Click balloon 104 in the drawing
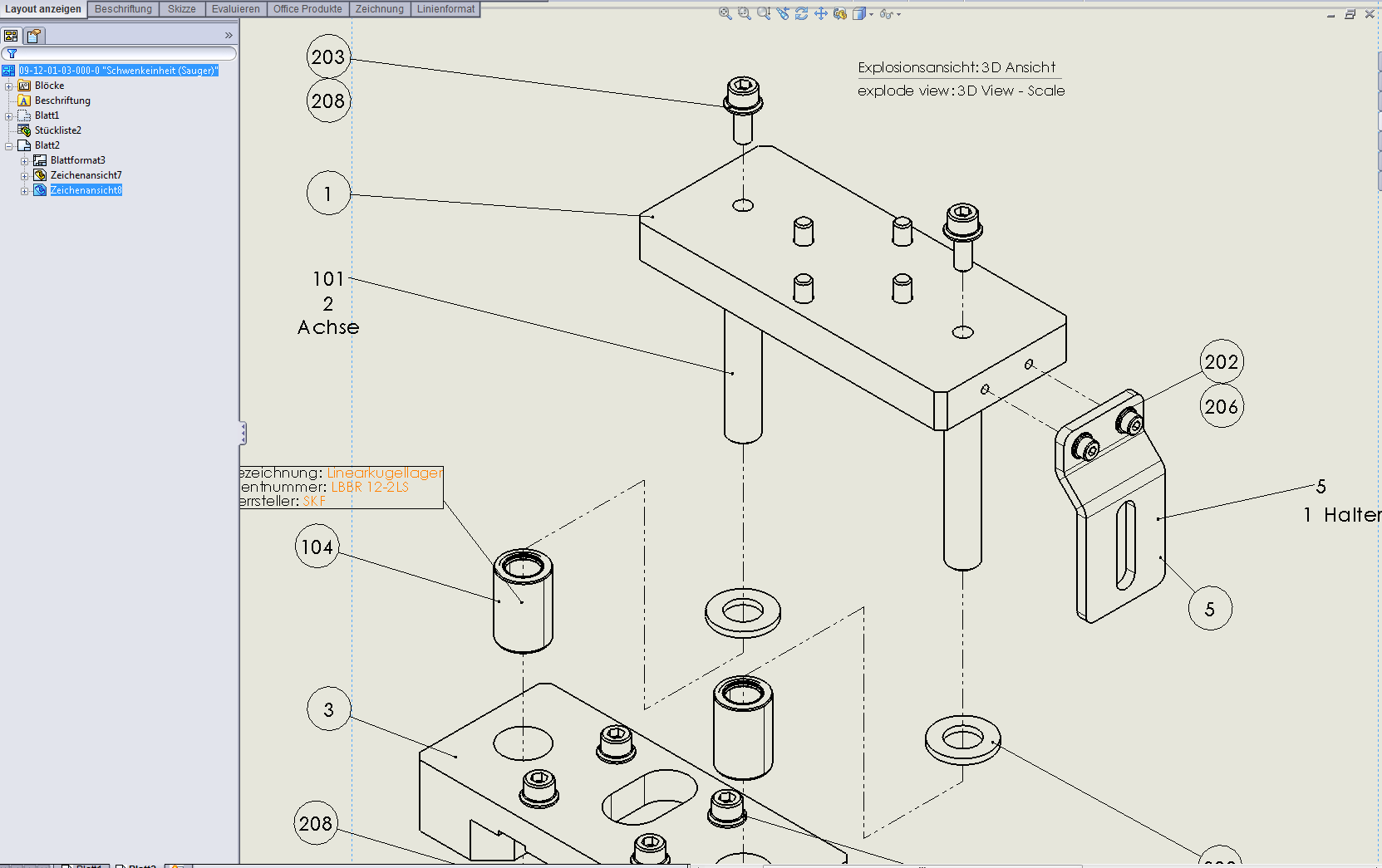This screenshot has height=868, width=1382. pyautogui.click(x=317, y=547)
